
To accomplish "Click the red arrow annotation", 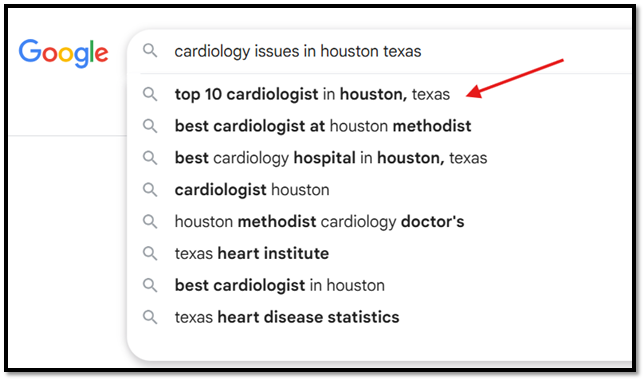I will (515, 78).
